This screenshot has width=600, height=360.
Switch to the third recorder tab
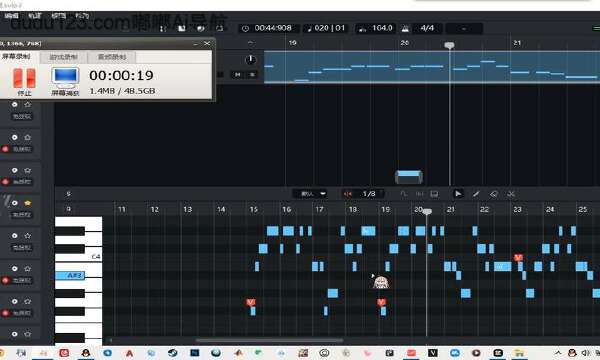tap(112, 57)
